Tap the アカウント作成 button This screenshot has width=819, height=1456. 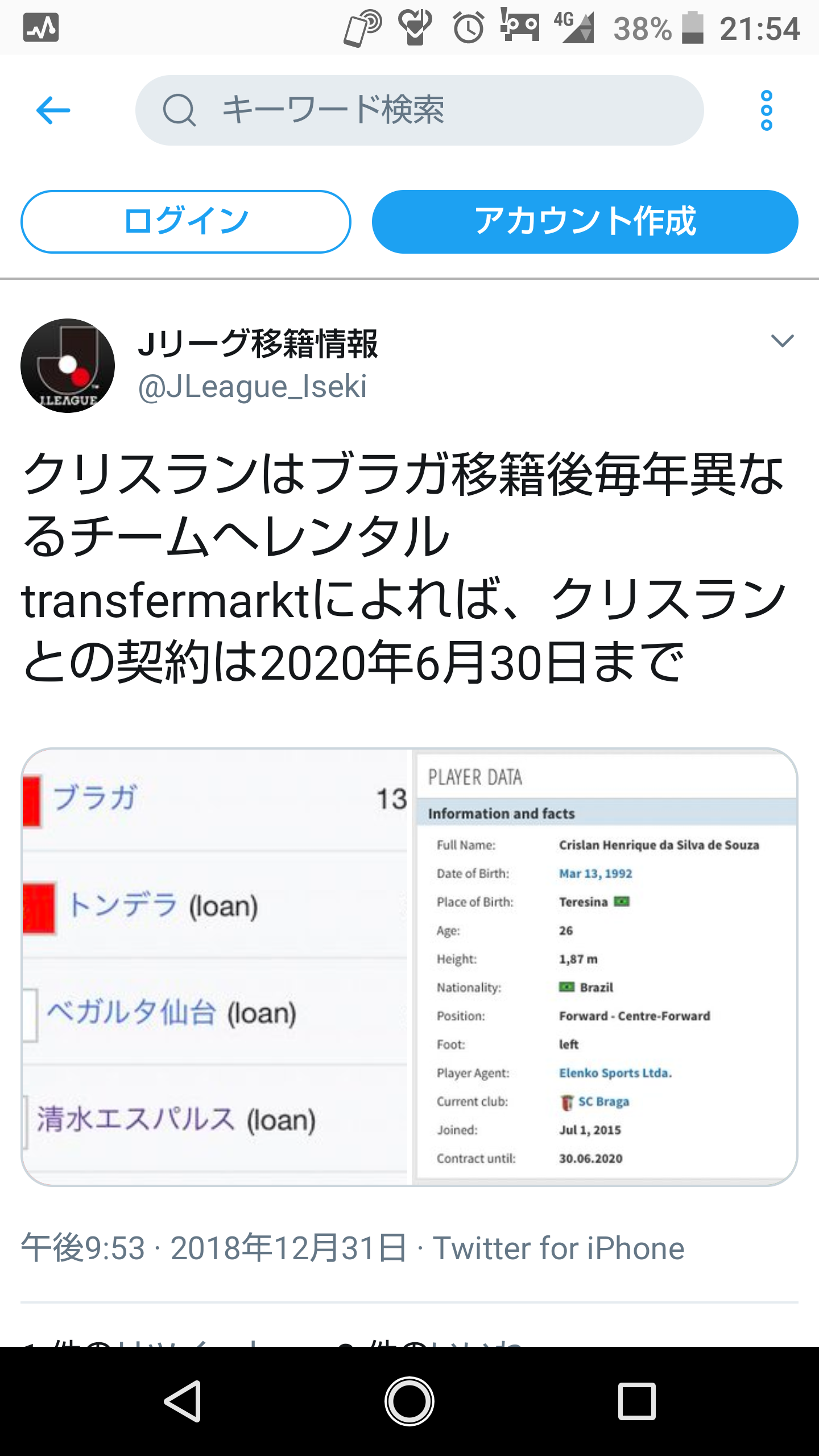click(585, 221)
